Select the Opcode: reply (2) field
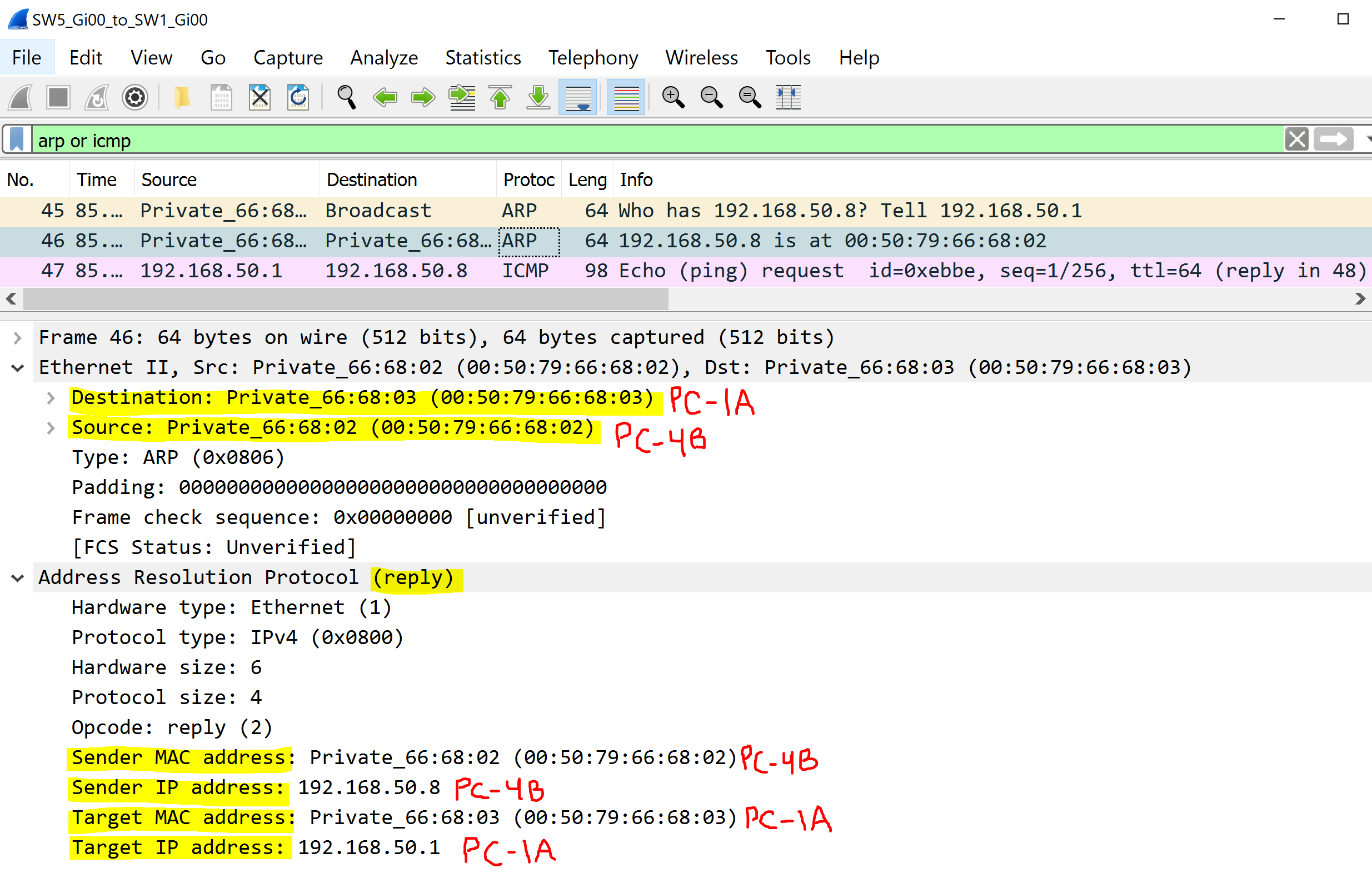This screenshot has height=883, width=1372. (x=172, y=727)
